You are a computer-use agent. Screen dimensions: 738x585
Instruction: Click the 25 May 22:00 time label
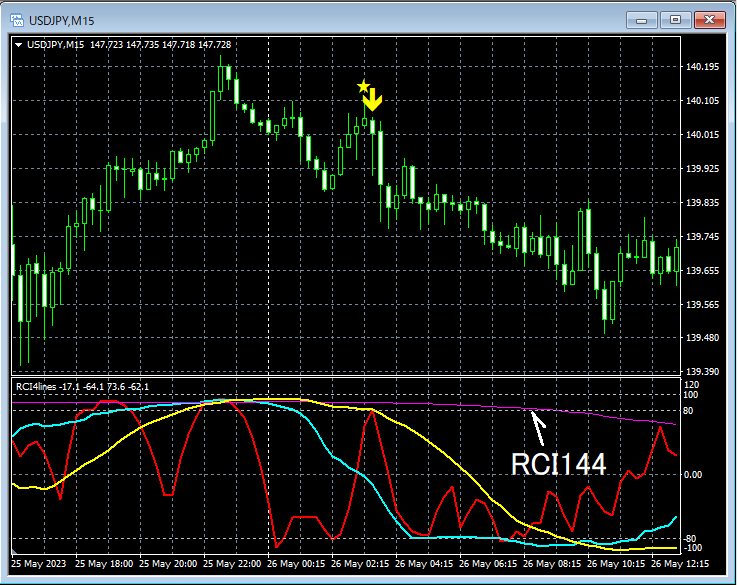tap(232, 563)
